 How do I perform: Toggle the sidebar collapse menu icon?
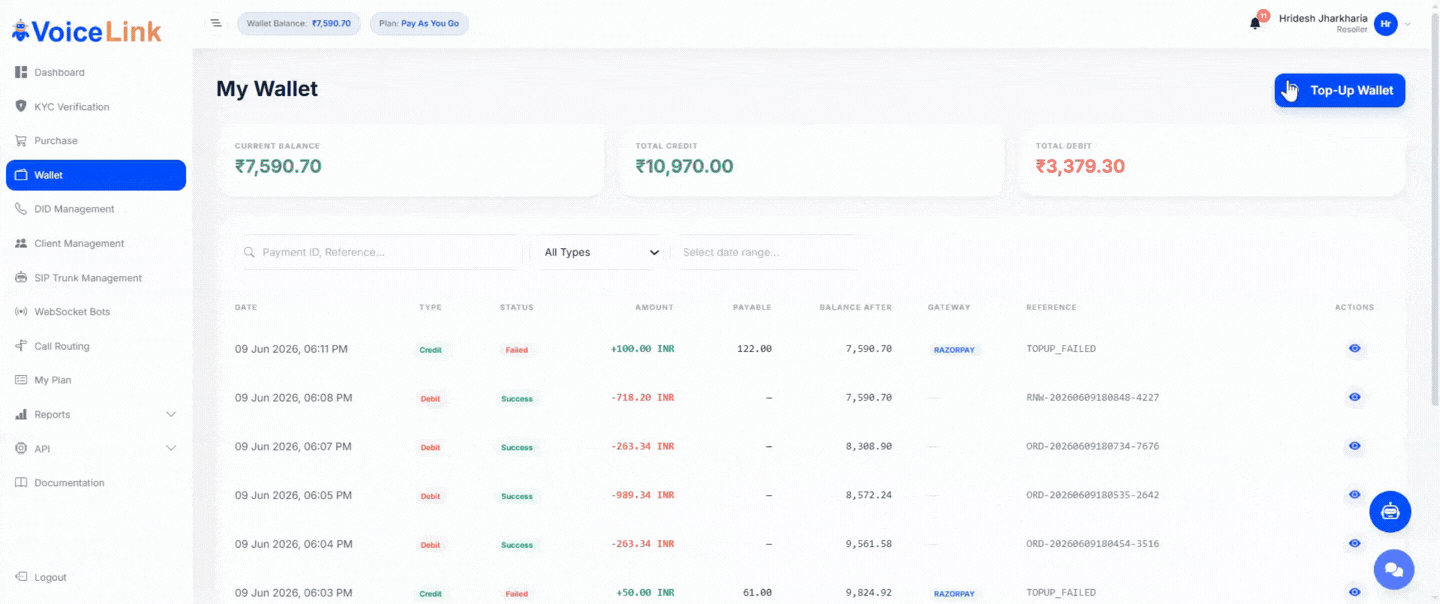click(x=216, y=23)
